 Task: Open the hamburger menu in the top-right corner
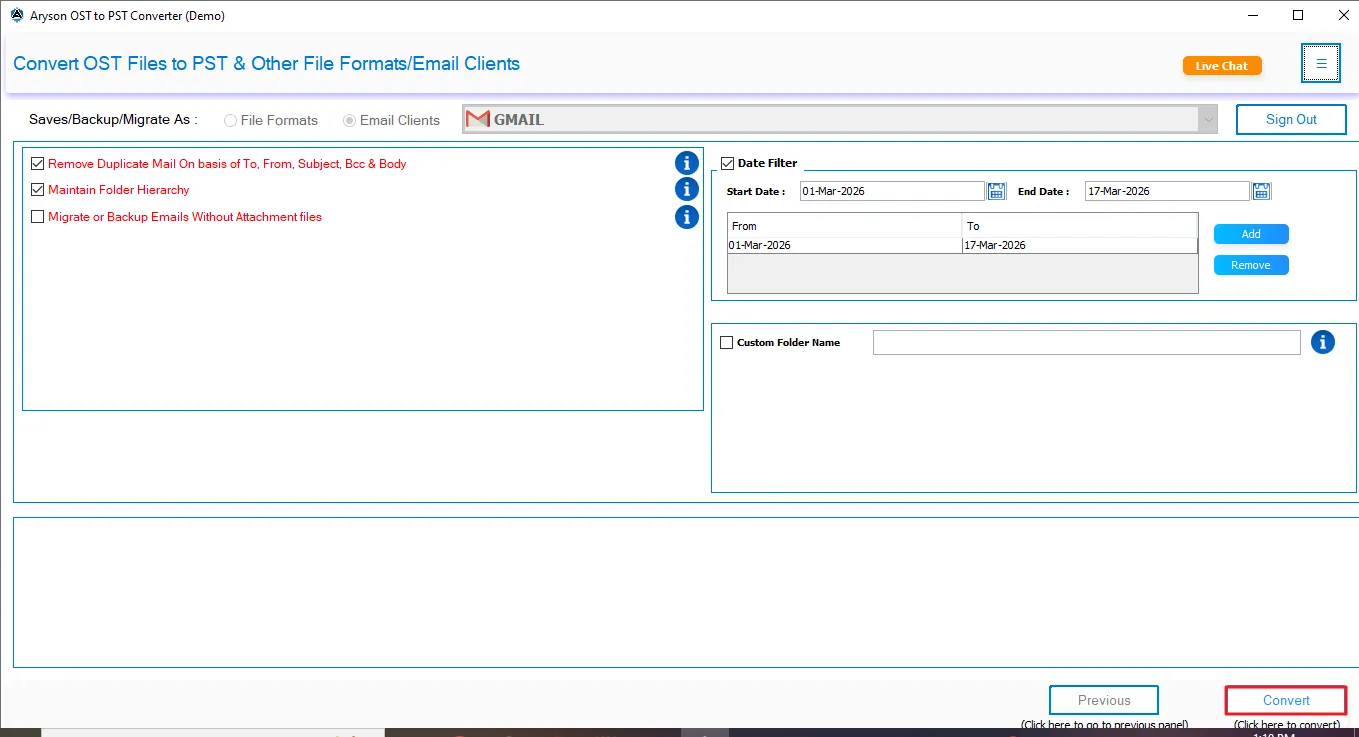[1321, 62]
